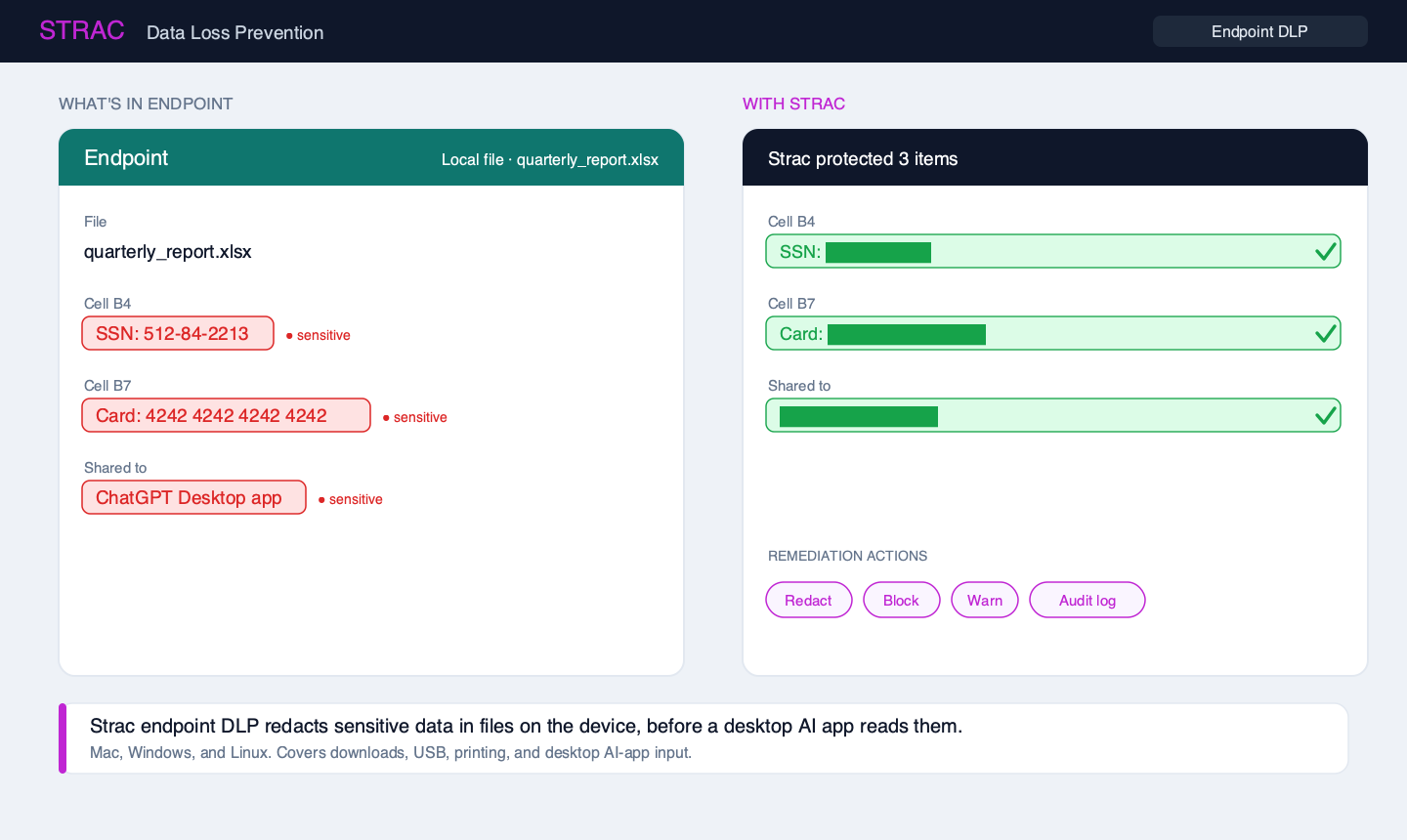
Task: Click the redacted Card green field
Action: tap(1053, 333)
